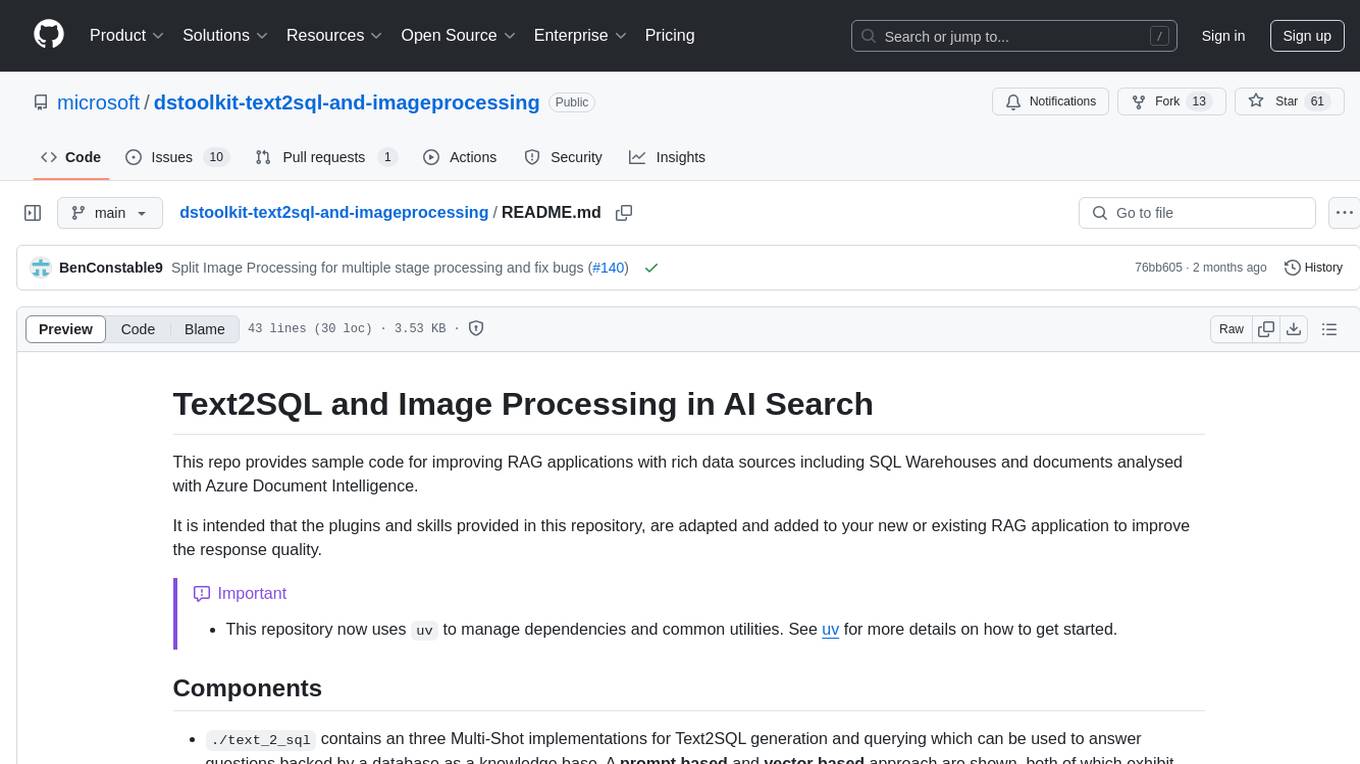Select the Preview view
Image resolution: width=1360 pixels, height=764 pixels.
[x=66, y=329]
